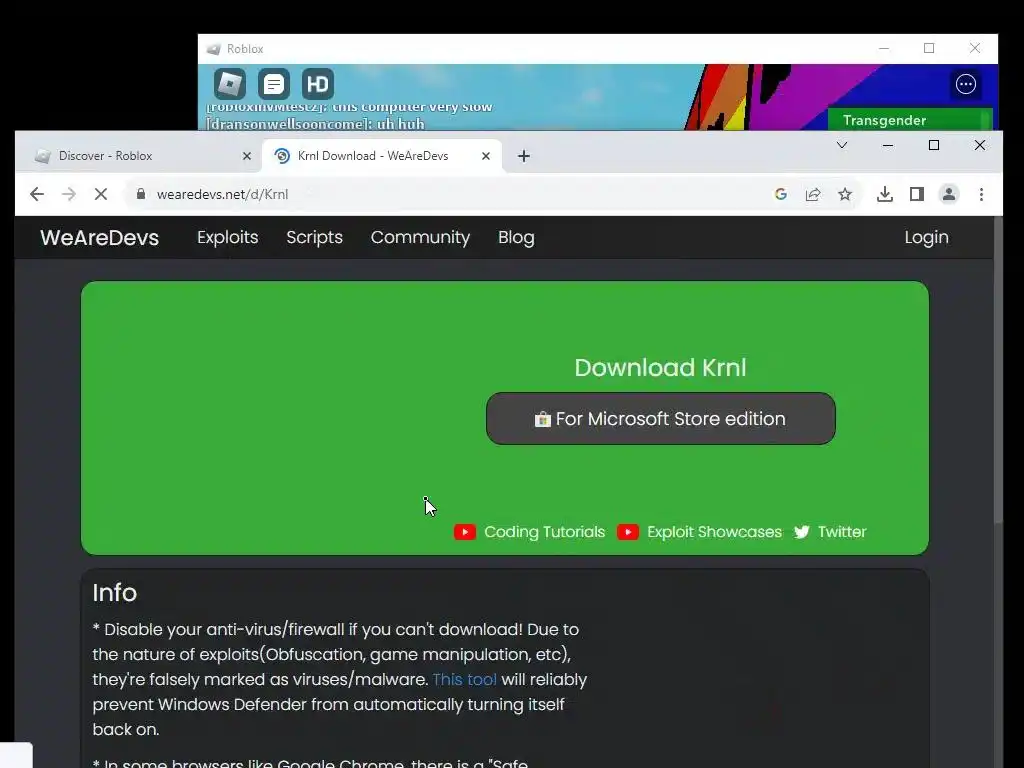
Task: Open the three-dots menu in Roblox game window
Action: (x=966, y=84)
